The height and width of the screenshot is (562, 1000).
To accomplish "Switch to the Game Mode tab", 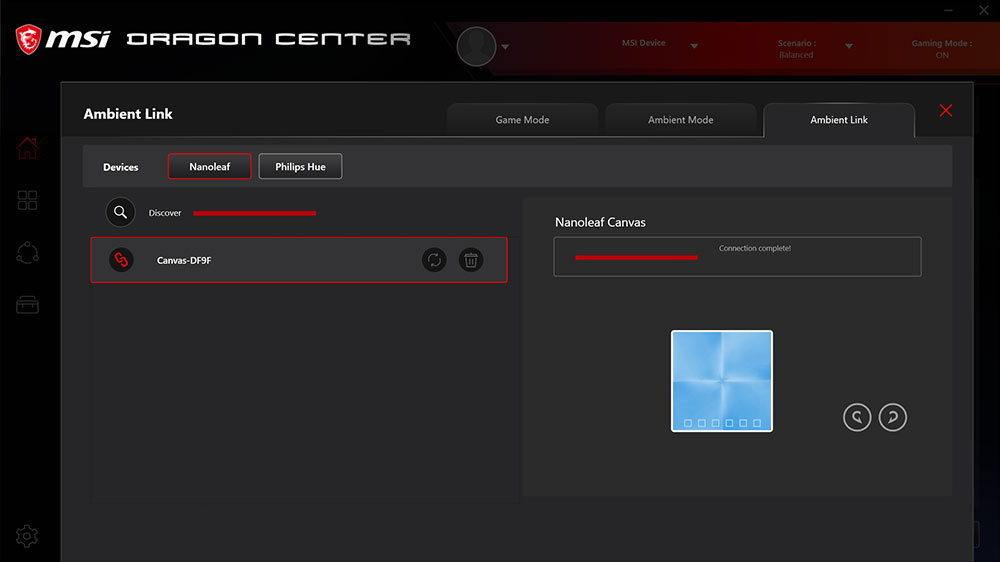I will click(x=522, y=119).
